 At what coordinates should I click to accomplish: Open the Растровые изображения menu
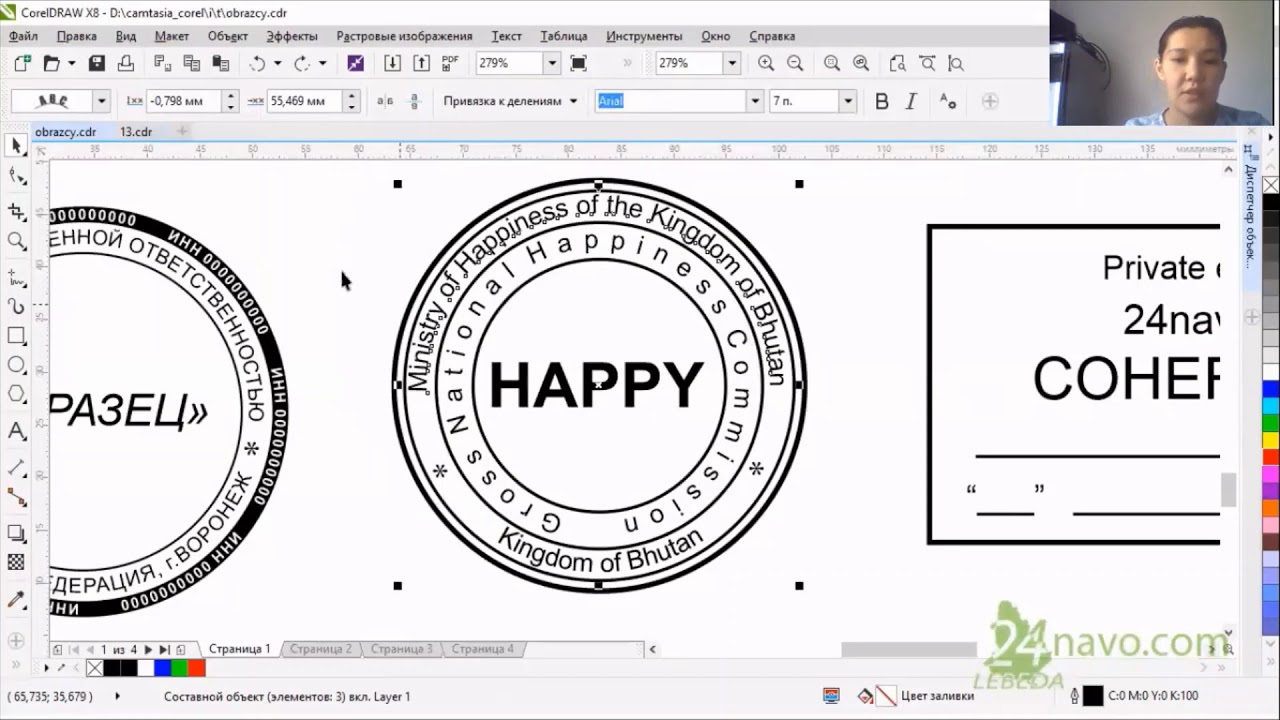pos(404,36)
